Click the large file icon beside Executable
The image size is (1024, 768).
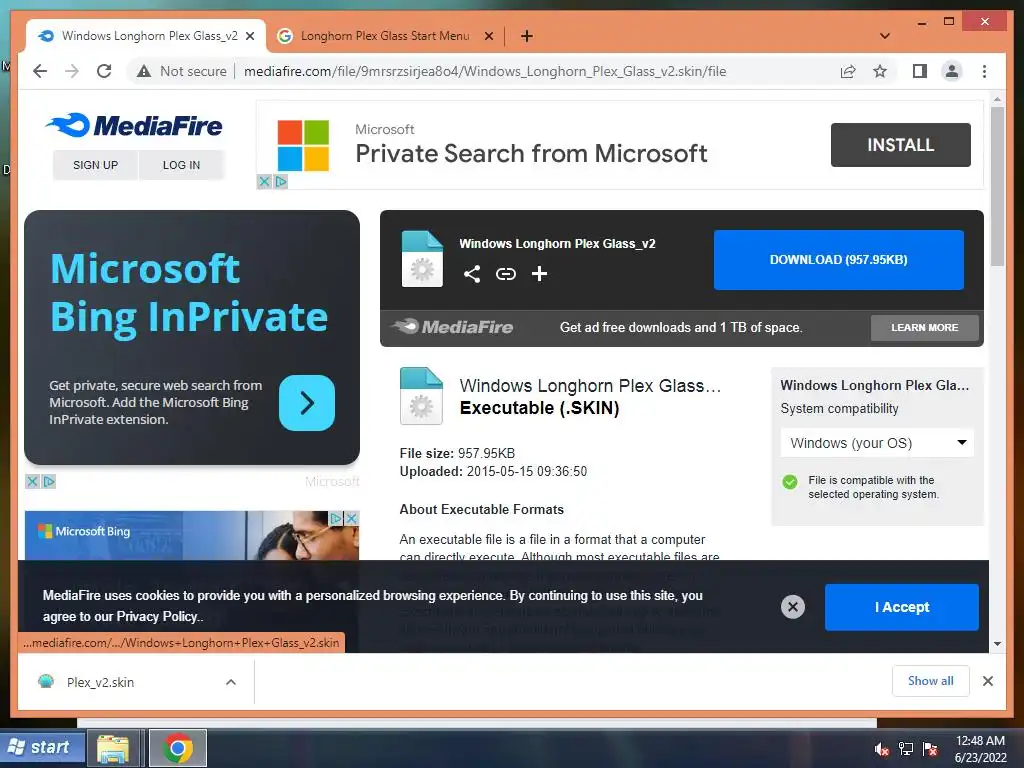(421, 396)
